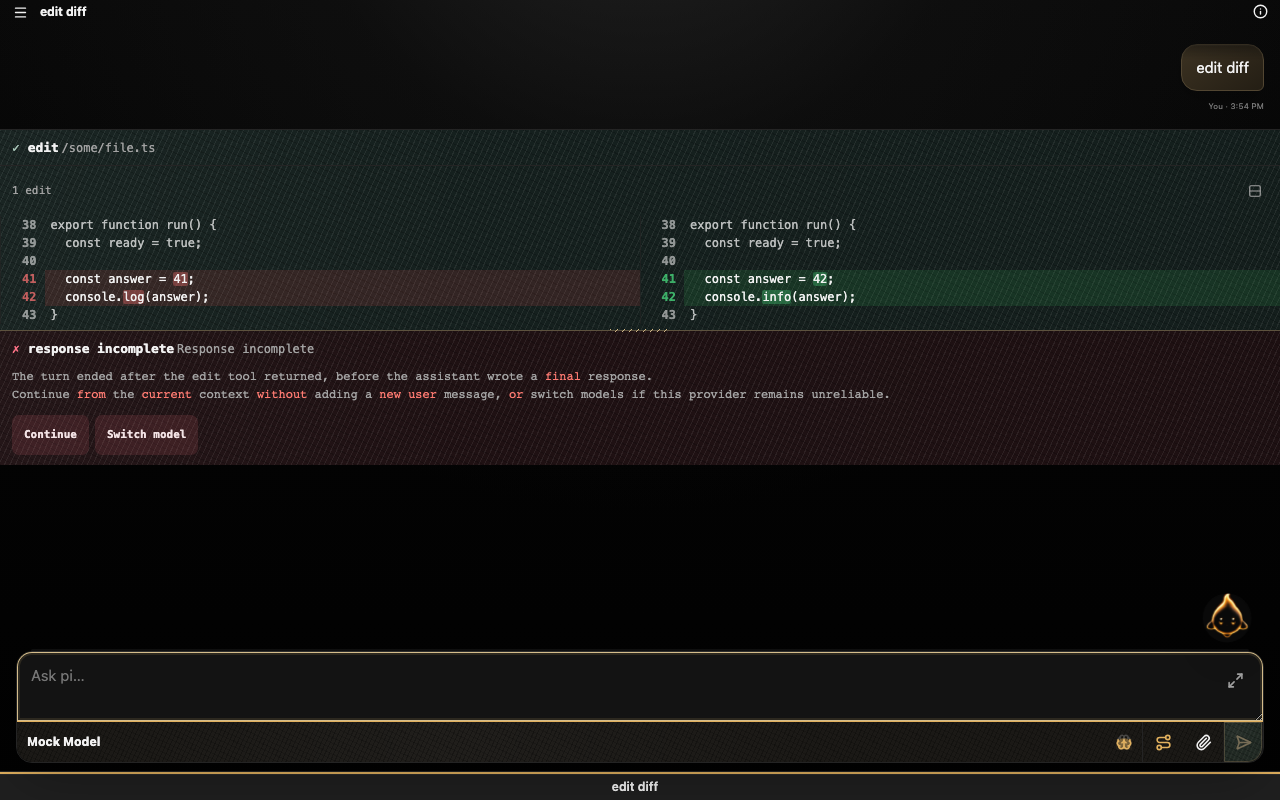The image size is (1280, 800).
Task: Open the Mock Model selector
Action: pyautogui.click(x=64, y=742)
